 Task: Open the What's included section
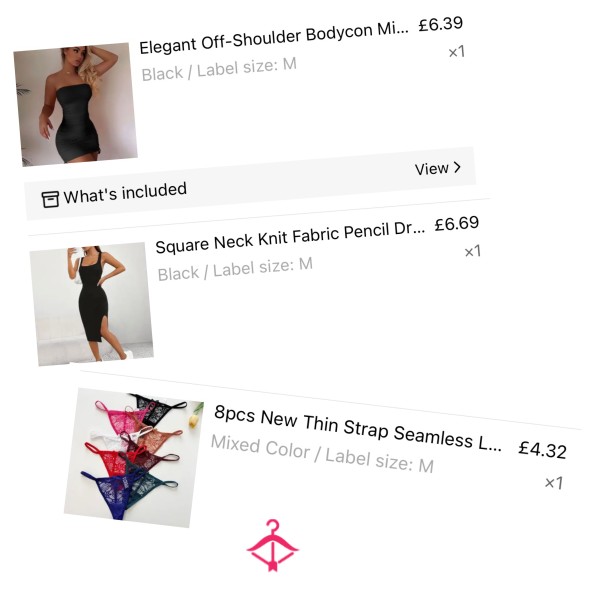click(251, 183)
